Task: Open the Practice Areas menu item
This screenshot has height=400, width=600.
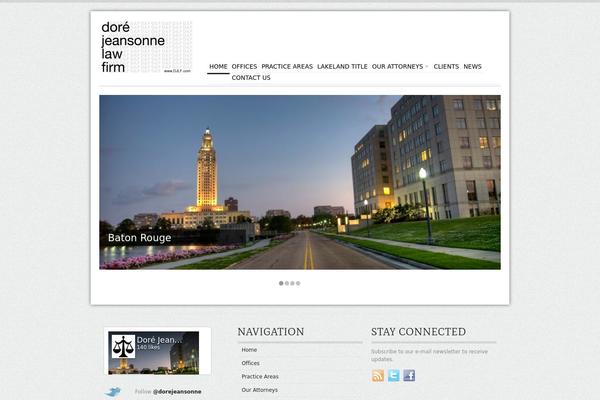Action: 287,67
